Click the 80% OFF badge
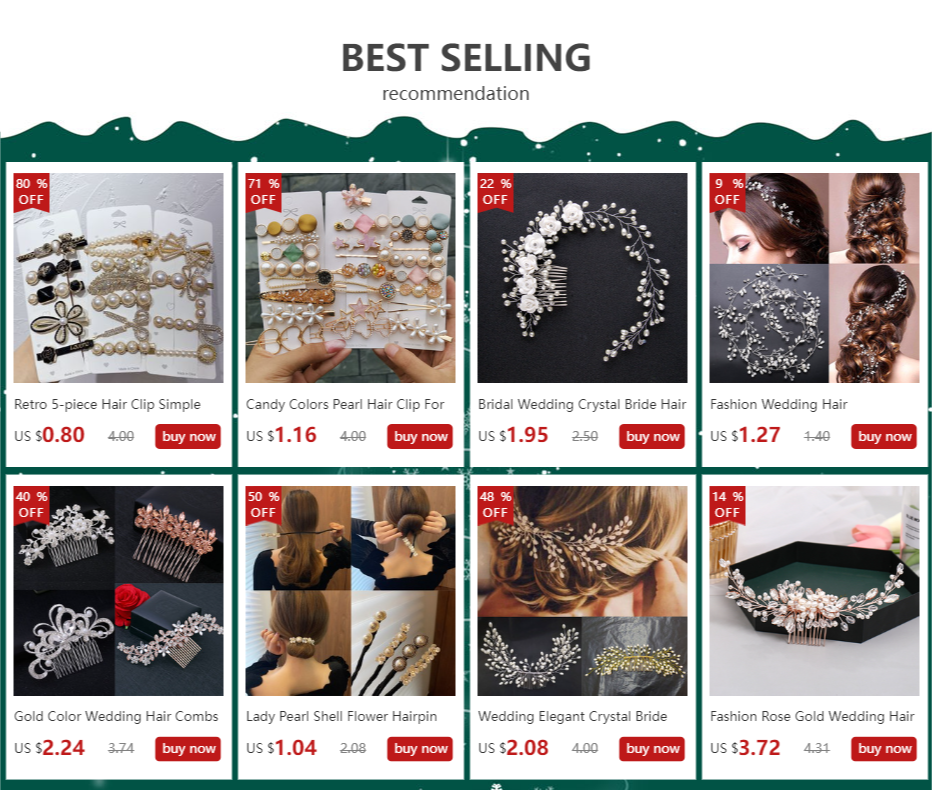932x790 pixels. tap(31, 191)
